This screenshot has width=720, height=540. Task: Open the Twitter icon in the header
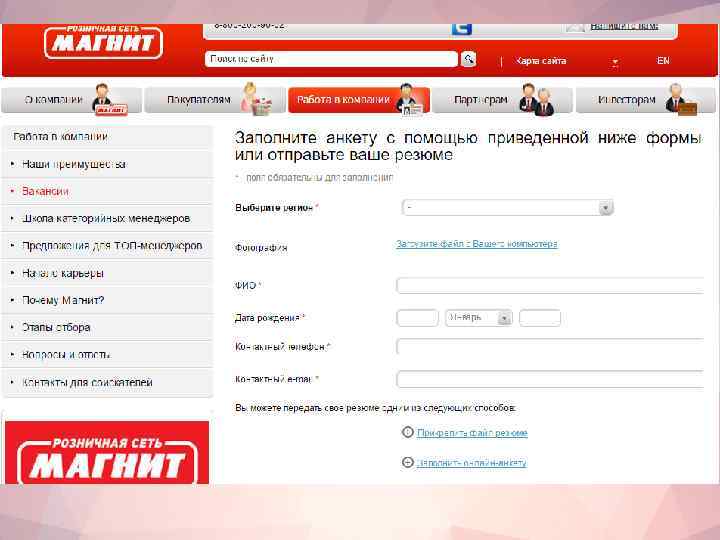coord(461,29)
